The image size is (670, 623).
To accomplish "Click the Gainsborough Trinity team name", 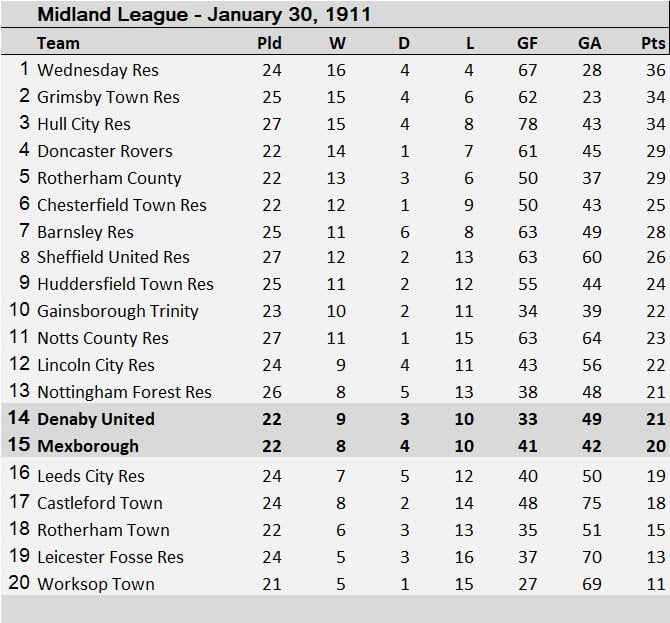I will tap(117, 311).
